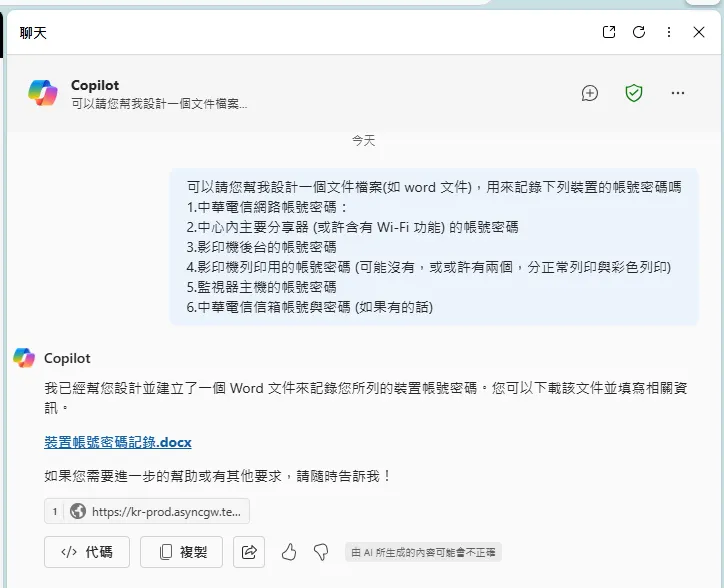Click the 代碼 button
The width and height of the screenshot is (724, 588).
pyautogui.click(x=87, y=552)
